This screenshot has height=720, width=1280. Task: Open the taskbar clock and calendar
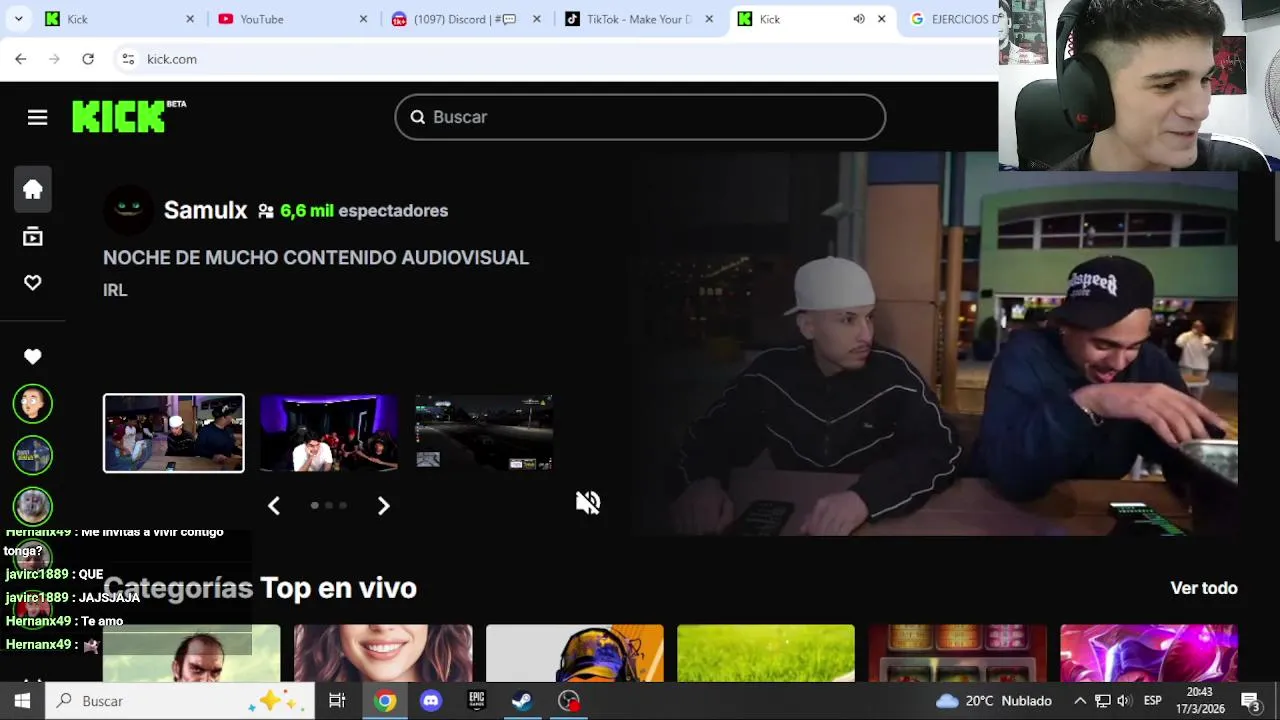(x=1200, y=701)
